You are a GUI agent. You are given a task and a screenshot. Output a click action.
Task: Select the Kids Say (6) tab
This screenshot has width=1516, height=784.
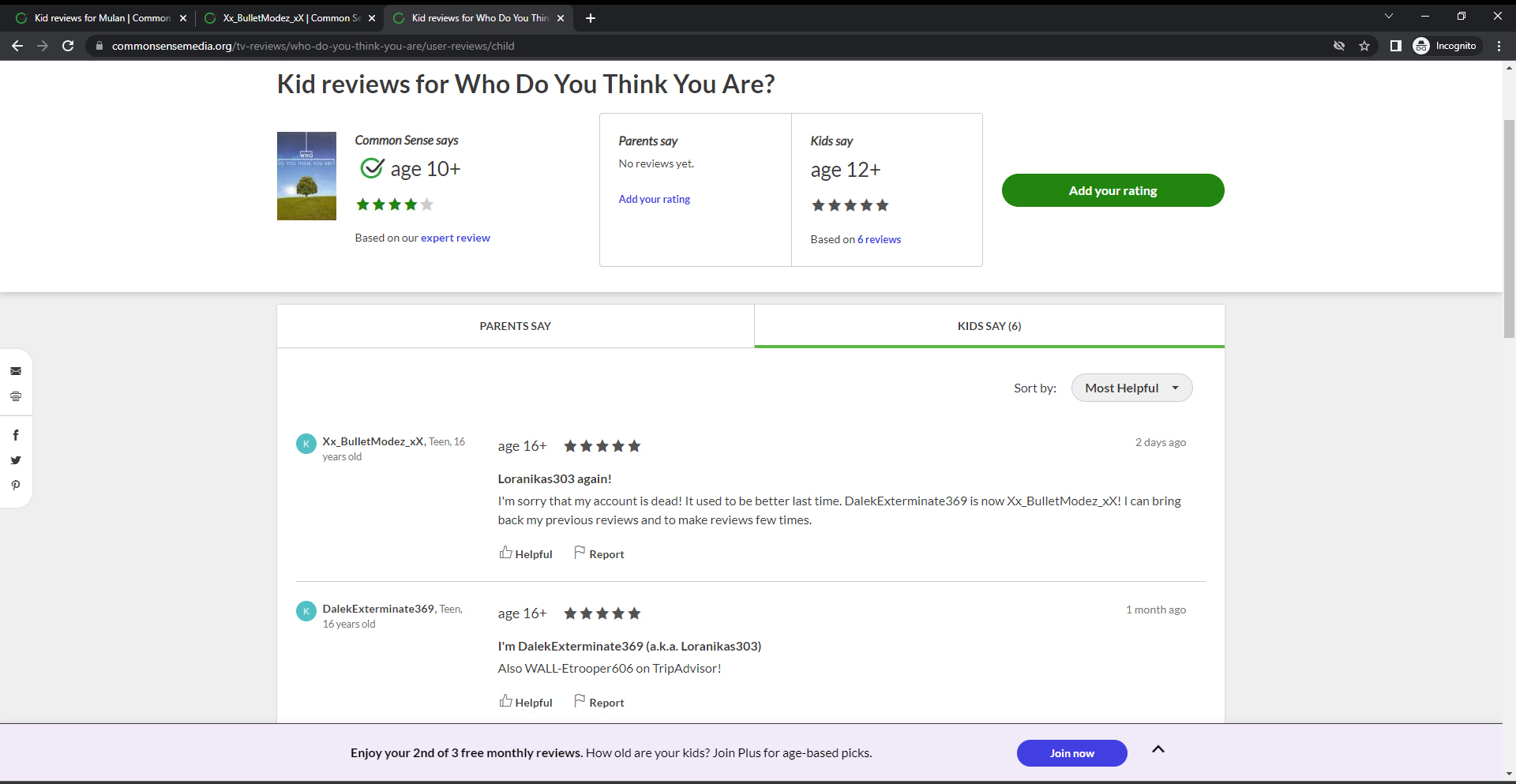point(989,326)
